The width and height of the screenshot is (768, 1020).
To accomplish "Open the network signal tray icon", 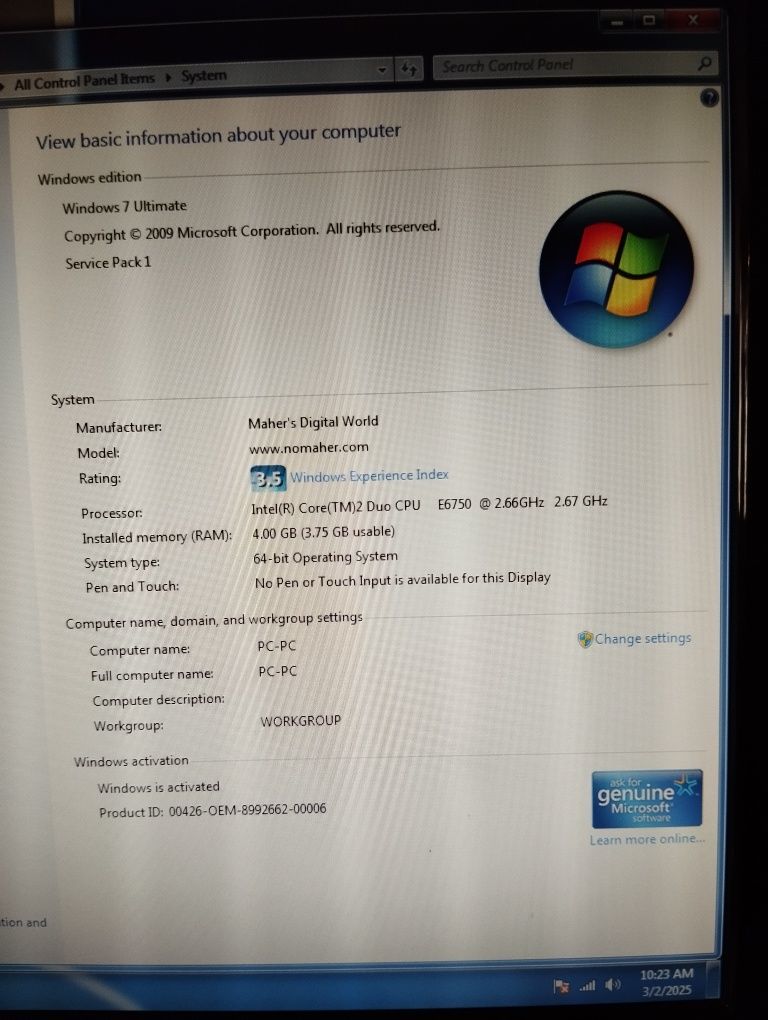I will coord(587,986).
